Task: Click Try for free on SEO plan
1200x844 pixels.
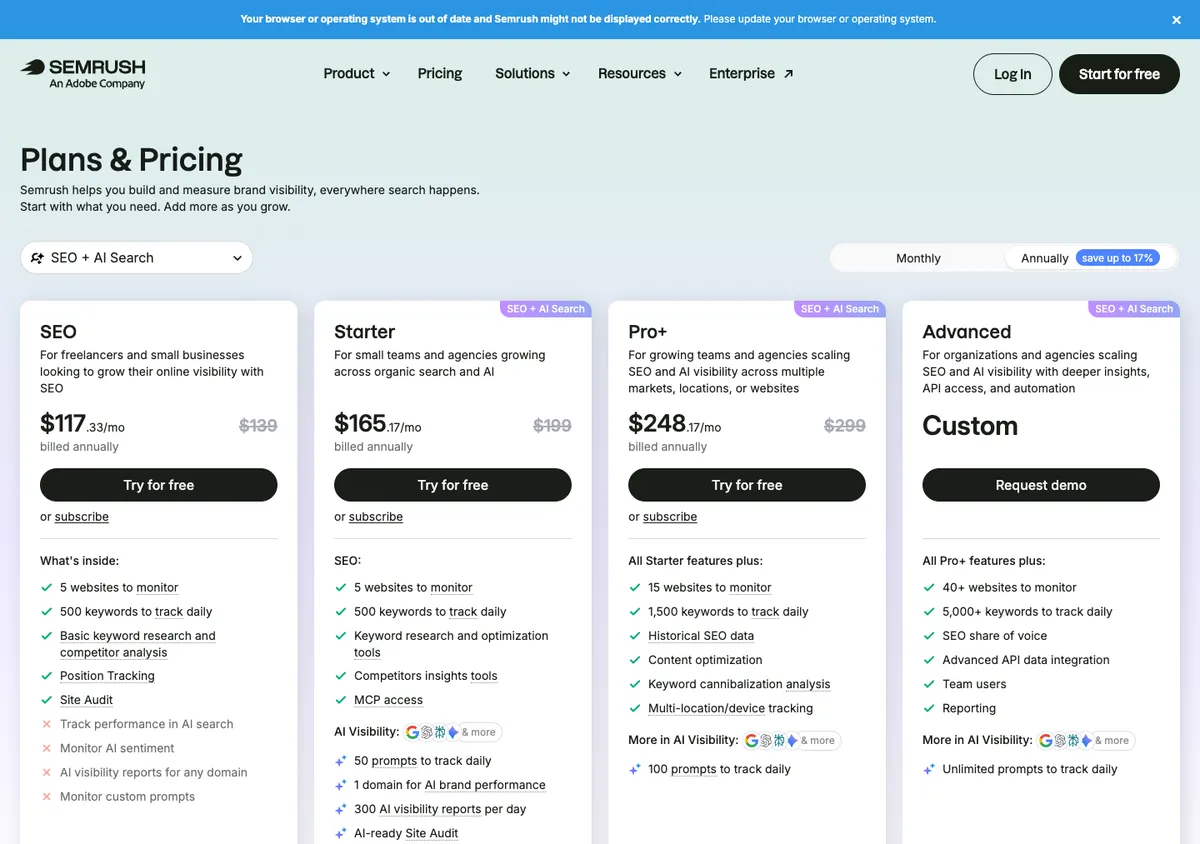Action: click(x=158, y=485)
